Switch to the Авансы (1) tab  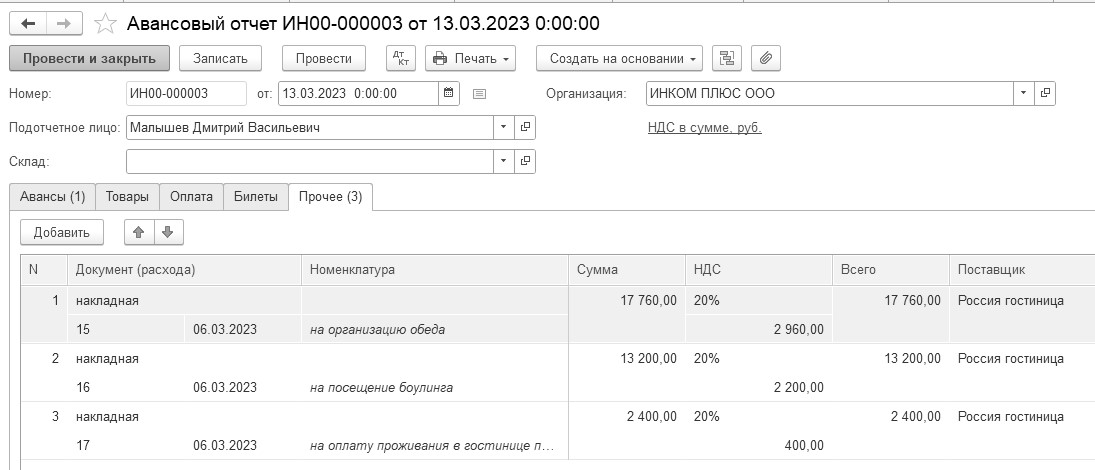(x=52, y=197)
